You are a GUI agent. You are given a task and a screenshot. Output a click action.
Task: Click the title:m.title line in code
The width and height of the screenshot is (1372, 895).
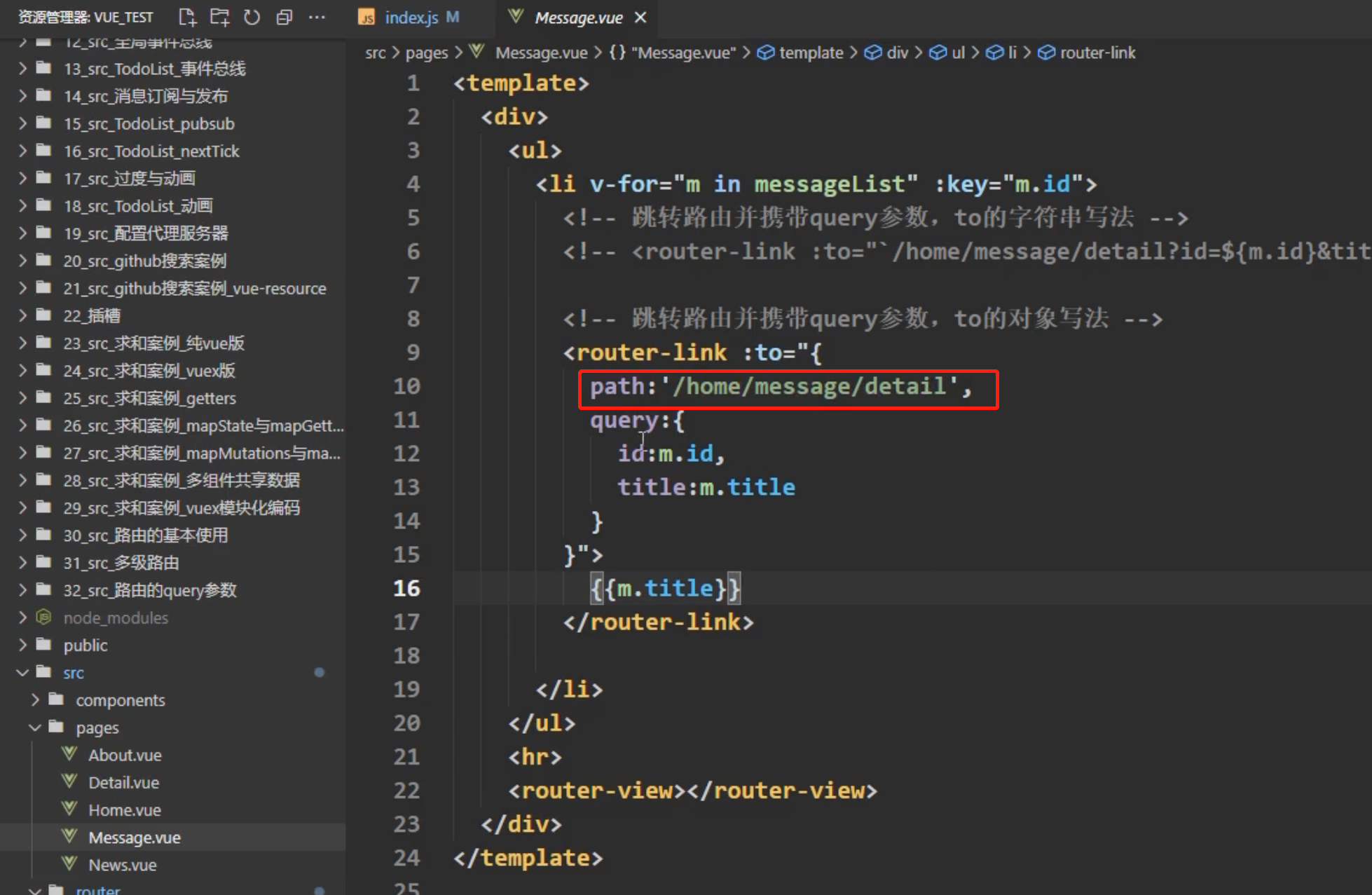pyautogui.click(x=706, y=487)
